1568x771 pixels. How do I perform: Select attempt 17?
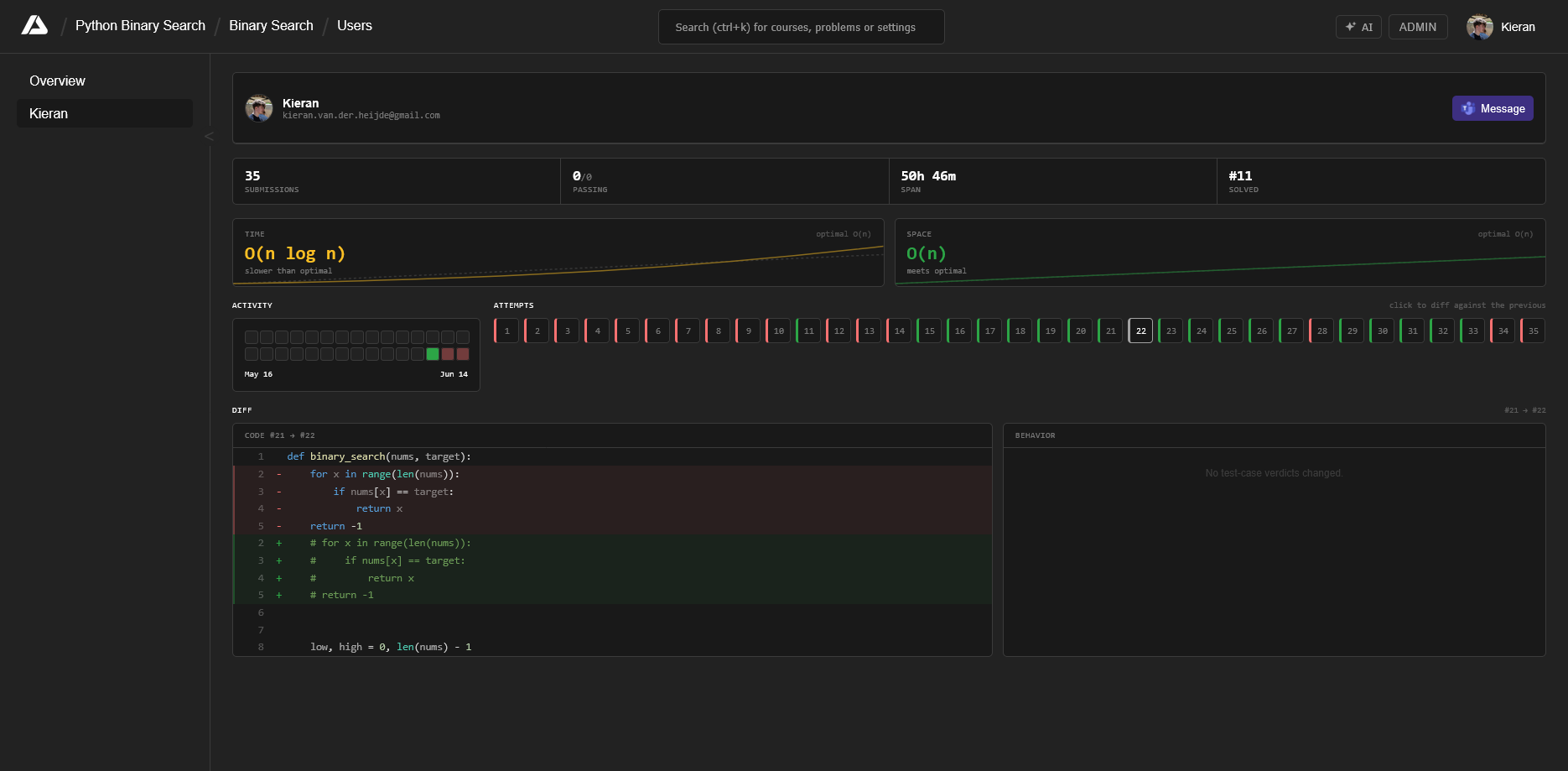(989, 331)
